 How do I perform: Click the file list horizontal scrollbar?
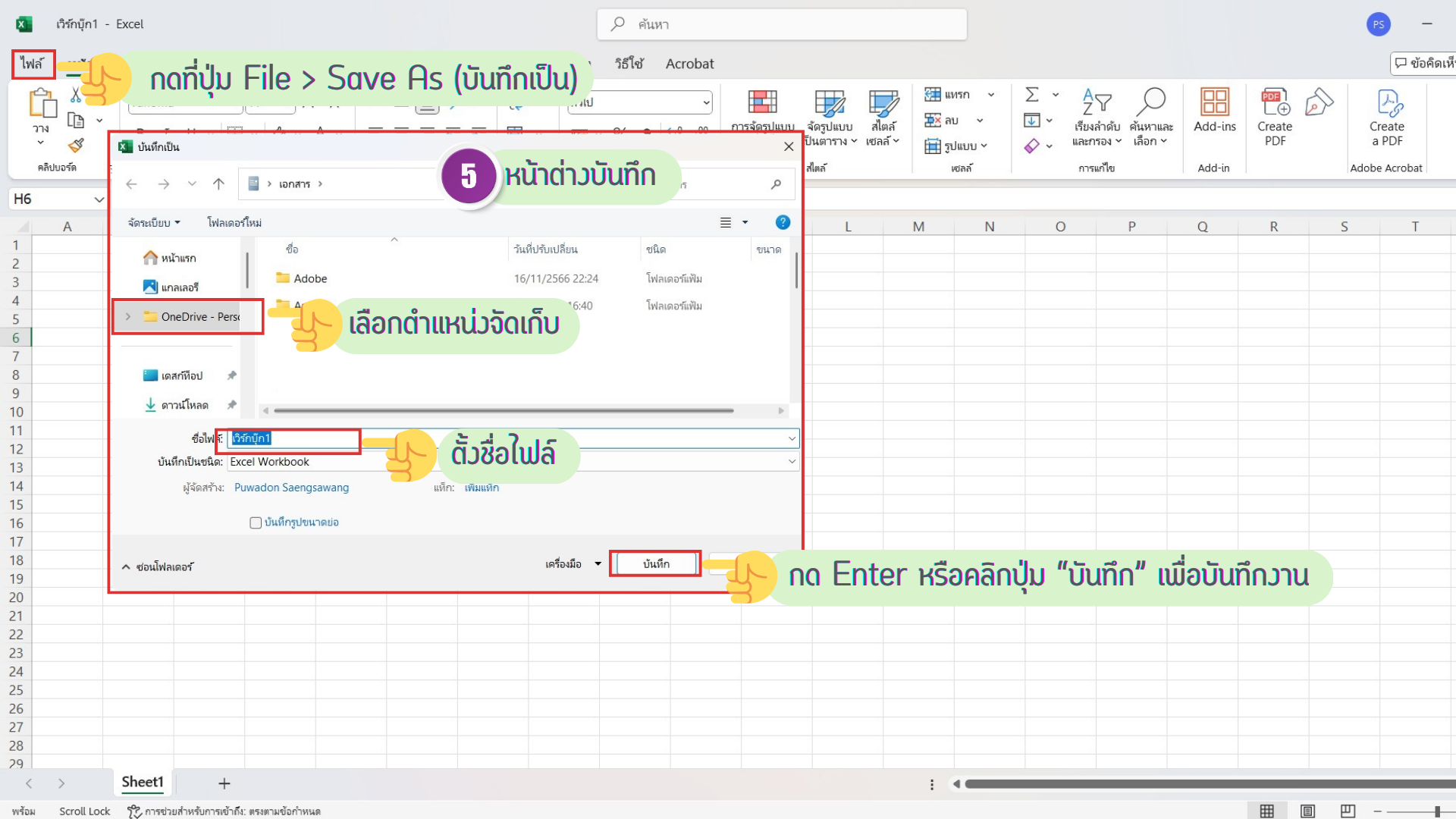point(504,410)
